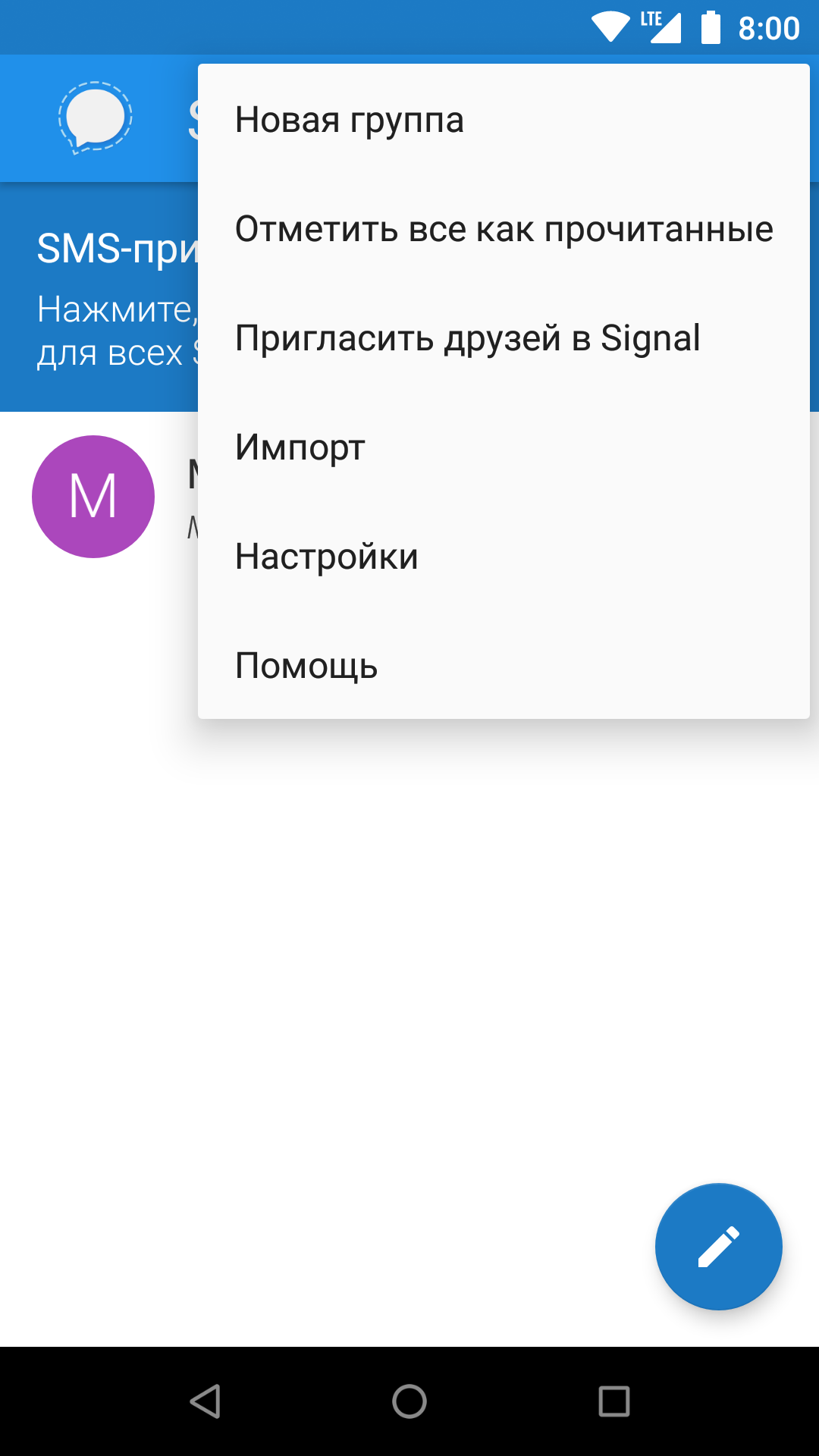819x1456 pixels.
Task: Tap the recent apps square button
Action: pos(614,1401)
